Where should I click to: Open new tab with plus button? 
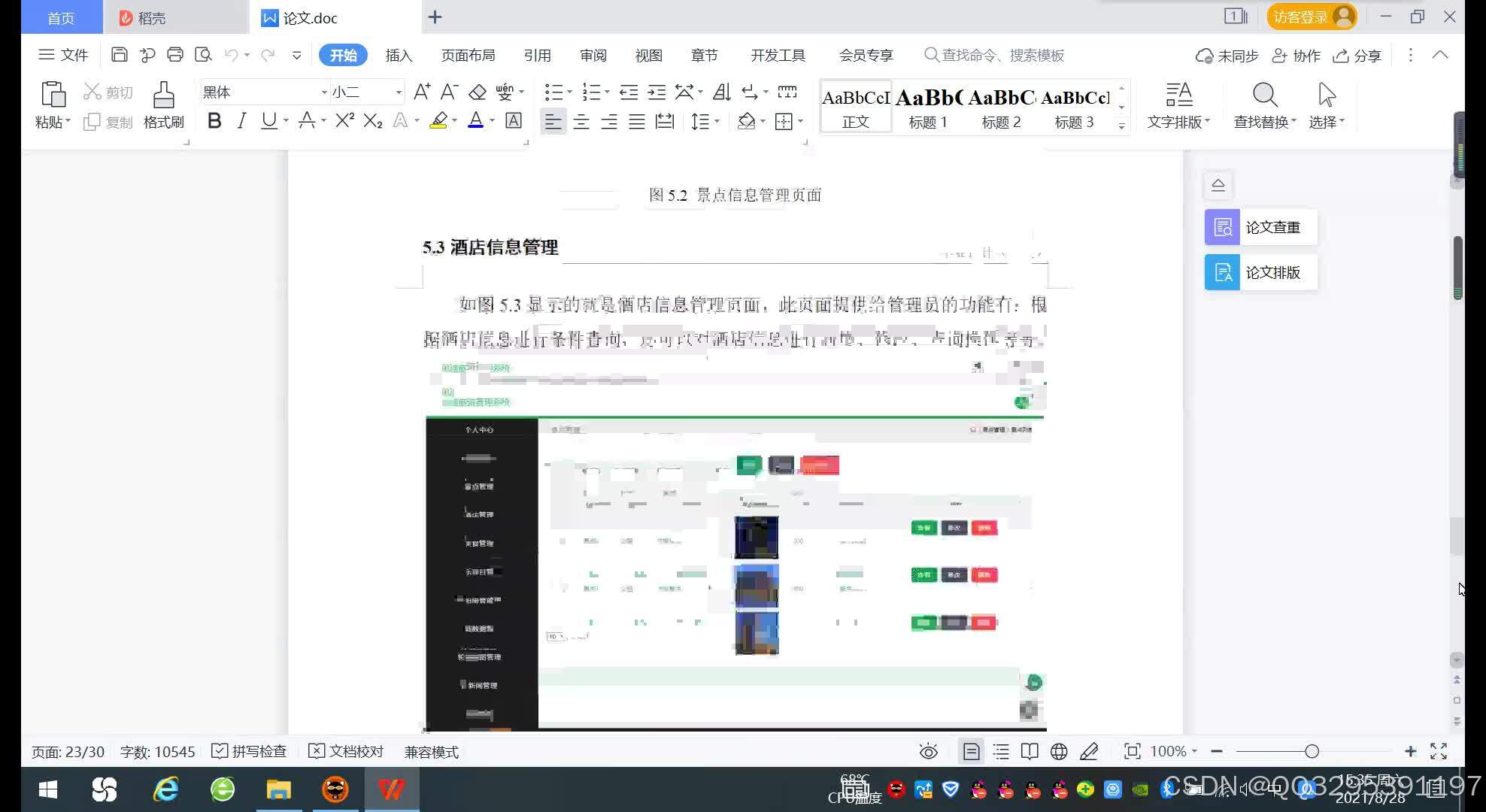click(x=435, y=17)
